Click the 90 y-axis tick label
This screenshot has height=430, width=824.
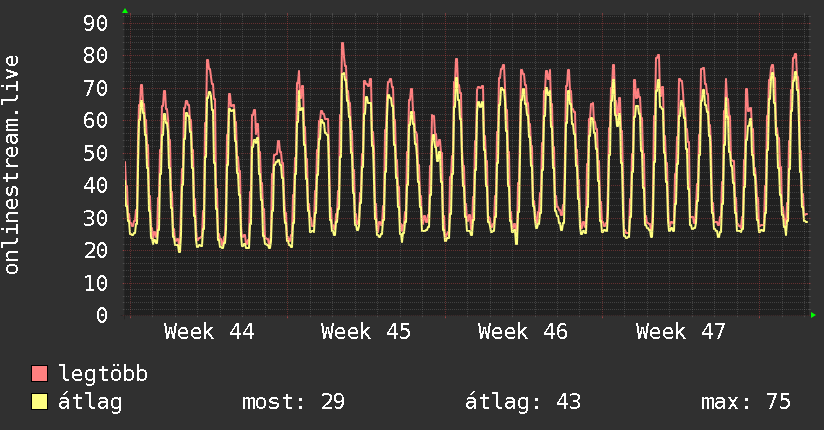click(x=96, y=23)
